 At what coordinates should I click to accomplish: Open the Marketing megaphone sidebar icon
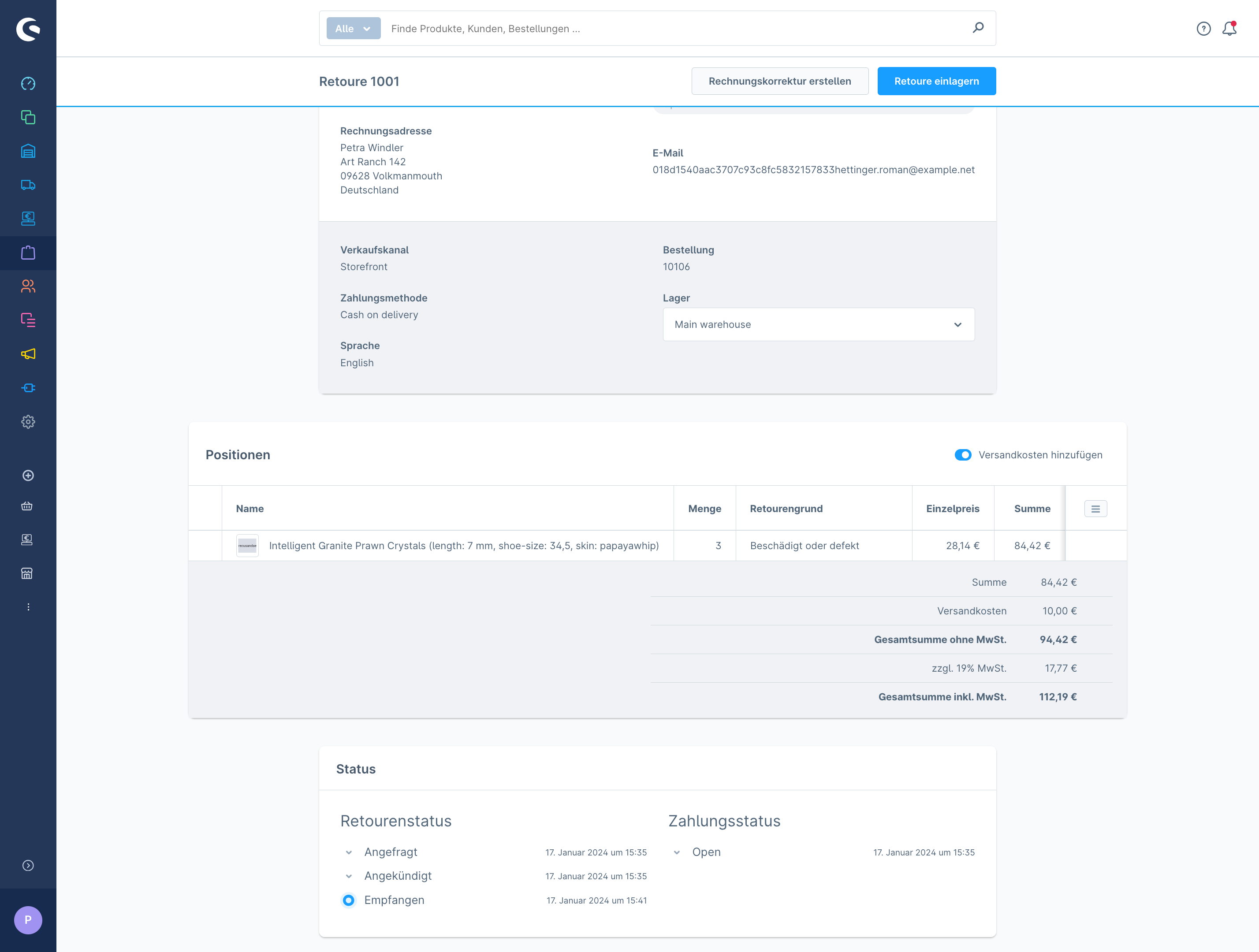[x=28, y=354]
